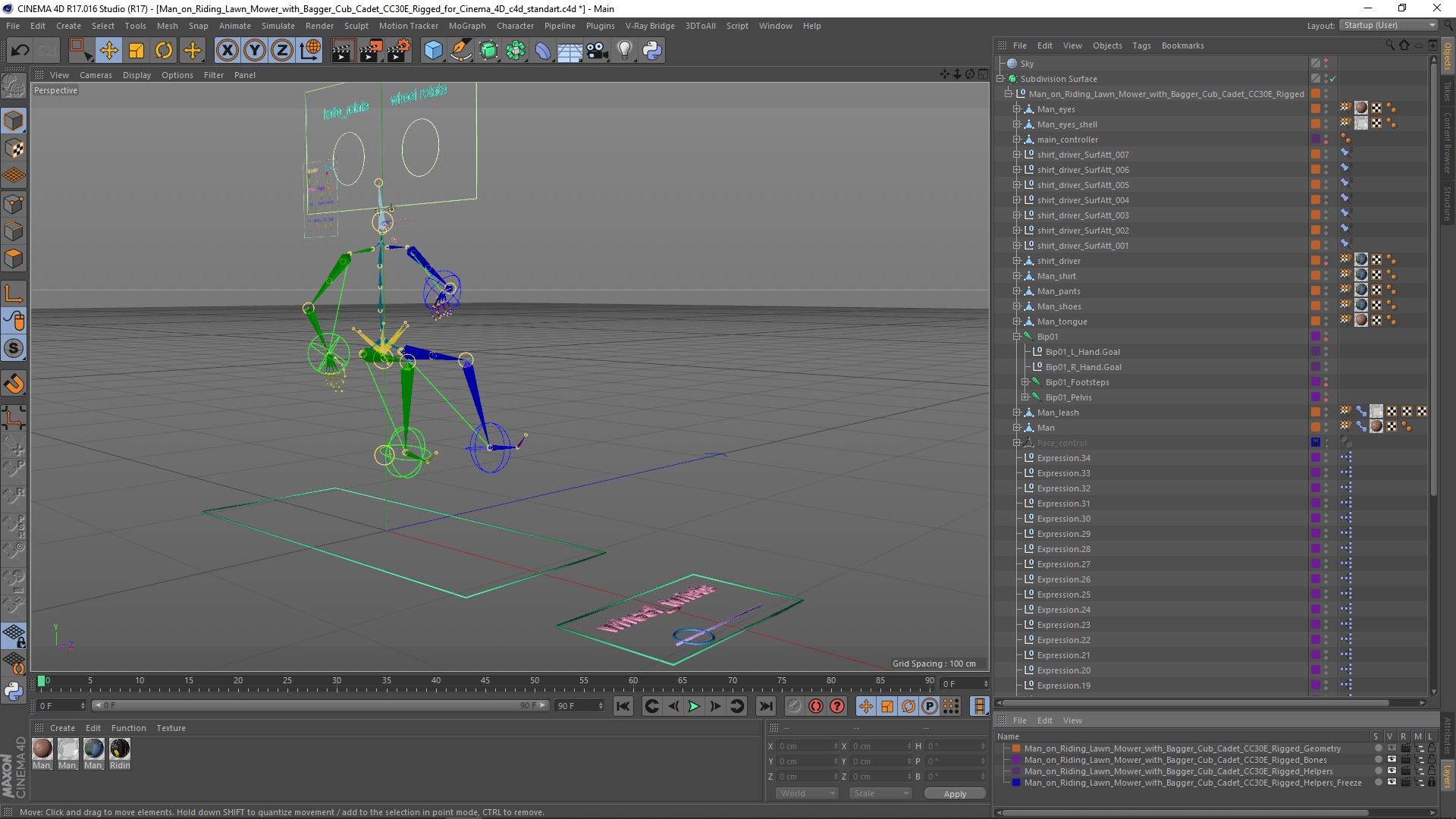
Task: Expand the main_controller object
Action: pos(1017,140)
